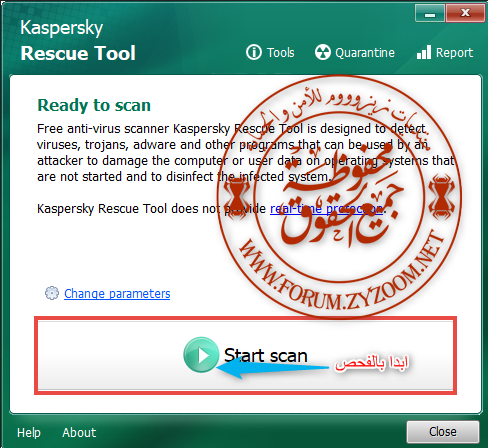This screenshot has width=488, height=448.
Task: Open the Report section
Action: pyautogui.click(x=454, y=53)
